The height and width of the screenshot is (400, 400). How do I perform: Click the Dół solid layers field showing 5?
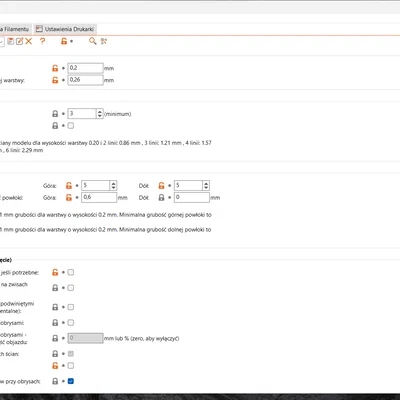point(188,186)
